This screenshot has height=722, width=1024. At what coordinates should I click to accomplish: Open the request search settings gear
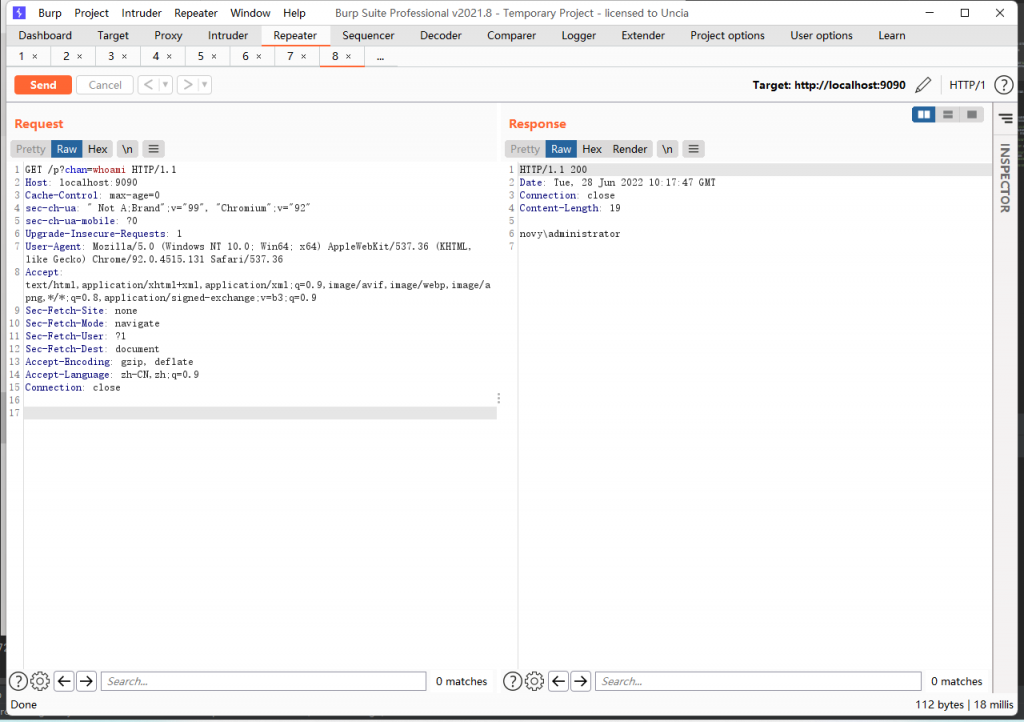point(40,681)
